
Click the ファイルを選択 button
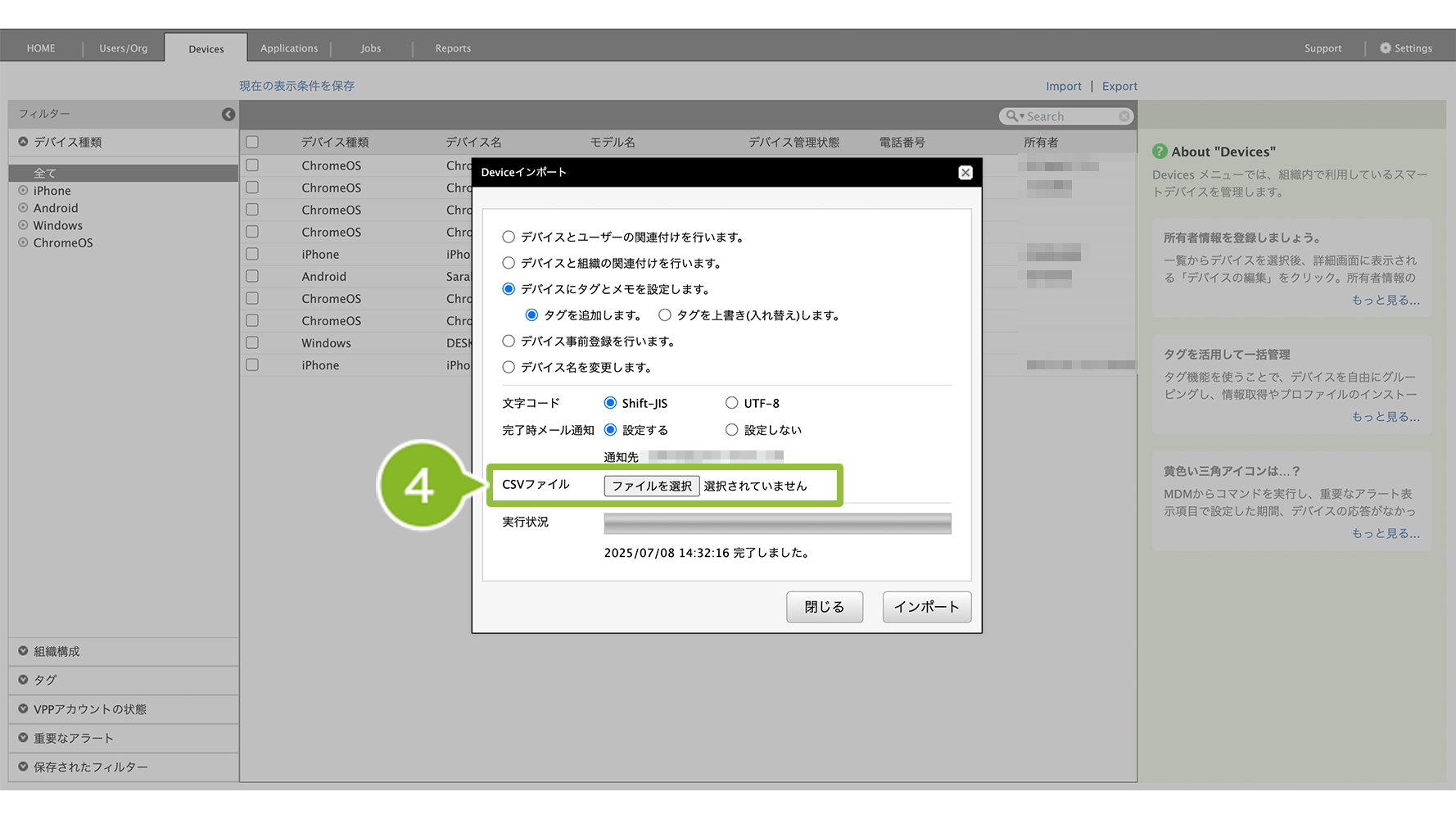tap(652, 486)
